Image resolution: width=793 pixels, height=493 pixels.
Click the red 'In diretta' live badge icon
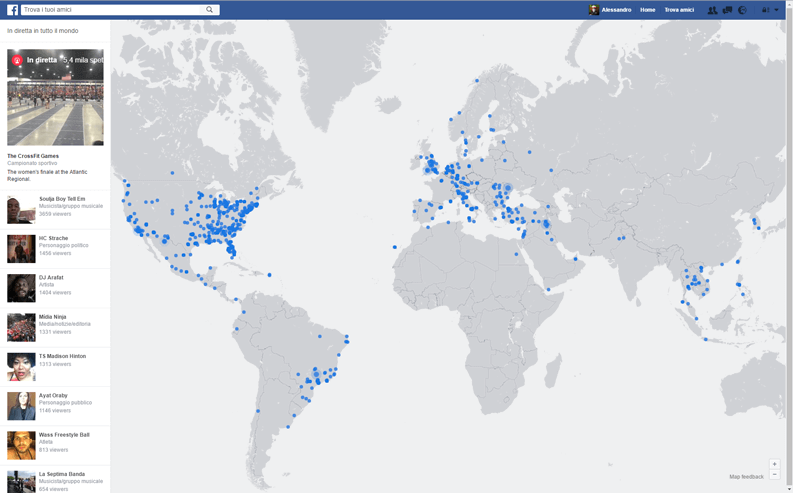(x=17, y=60)
